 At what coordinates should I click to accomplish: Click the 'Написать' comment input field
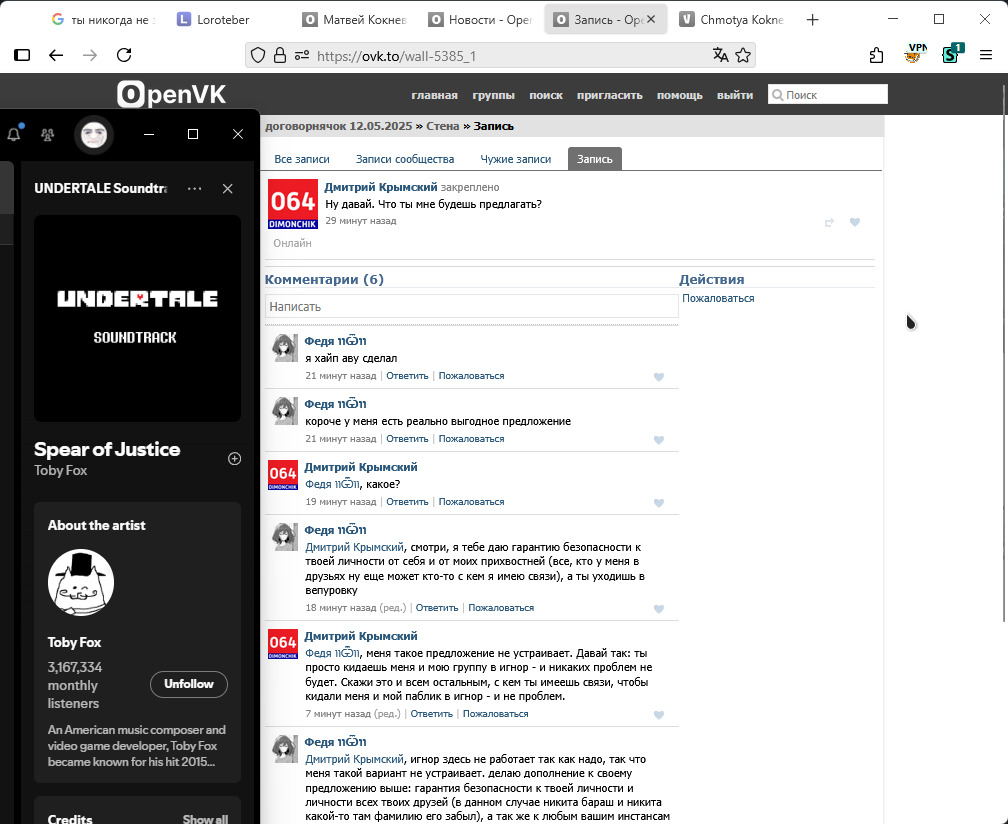click(471, 307)
